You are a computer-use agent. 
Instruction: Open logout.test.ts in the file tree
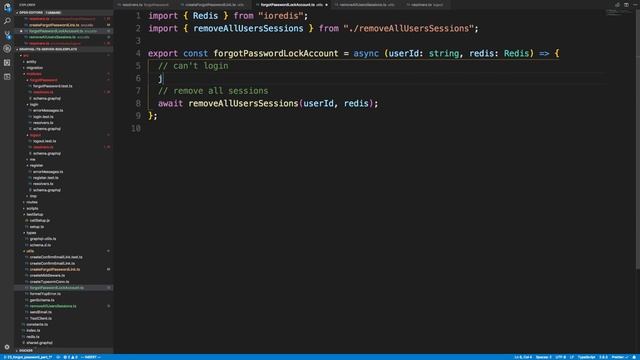point(44,141)
